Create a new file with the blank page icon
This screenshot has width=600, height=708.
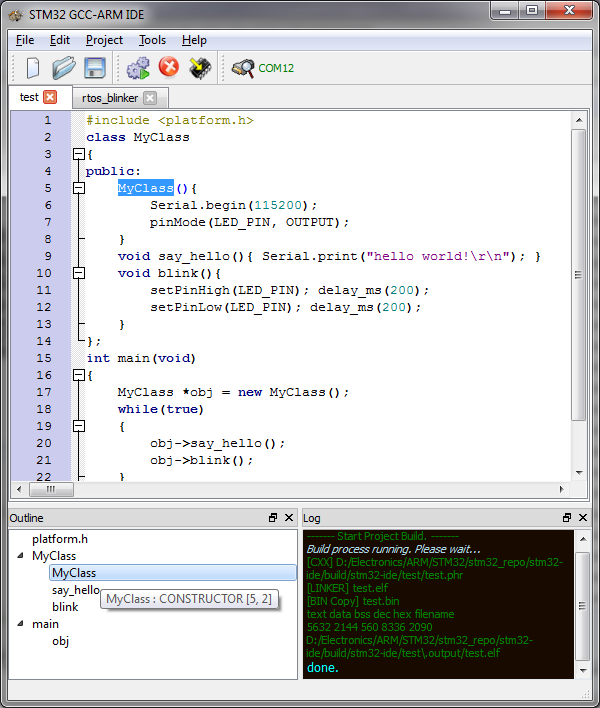click(x=33, y=68)
